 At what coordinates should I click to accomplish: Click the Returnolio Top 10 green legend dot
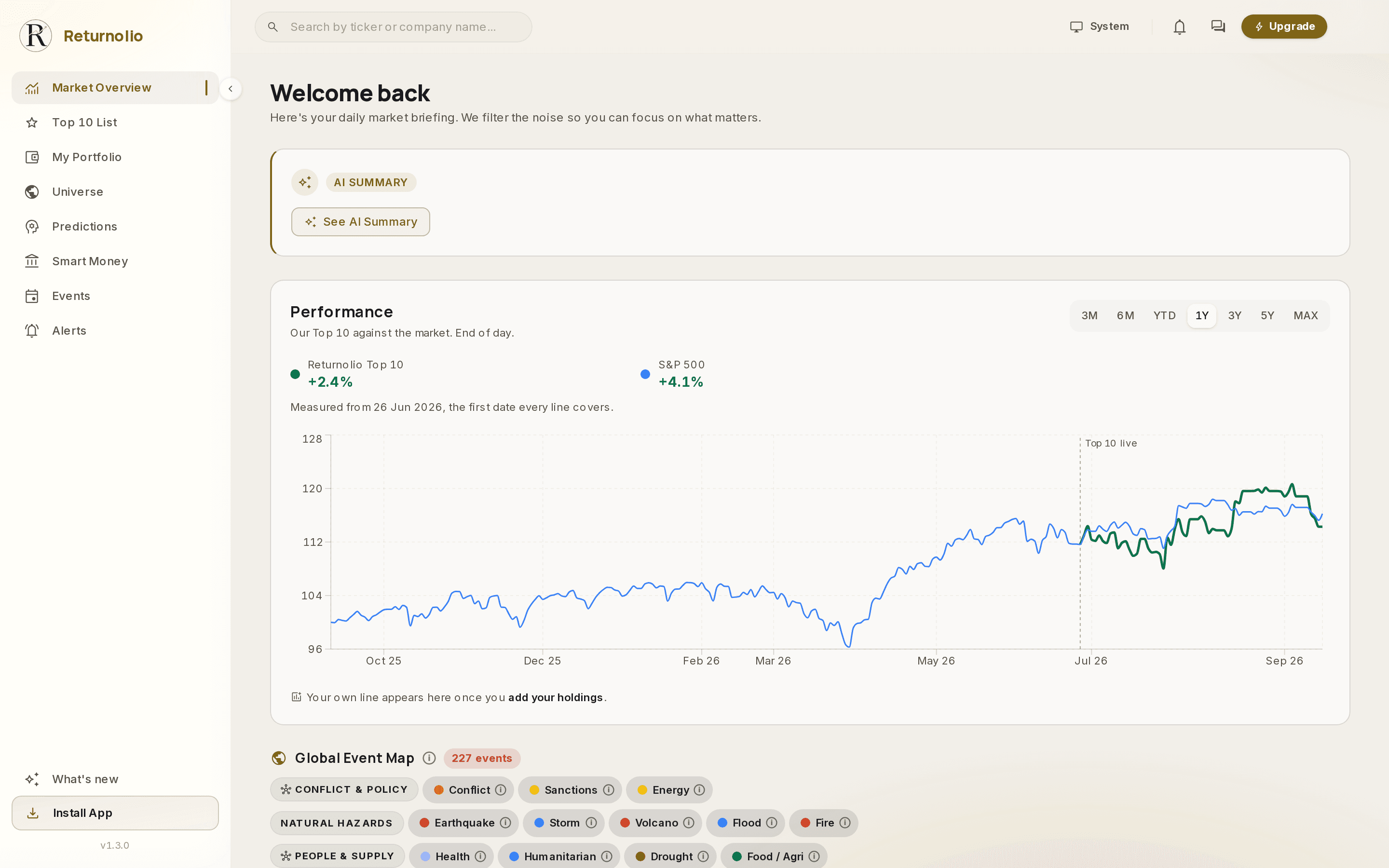pos(295,374)
